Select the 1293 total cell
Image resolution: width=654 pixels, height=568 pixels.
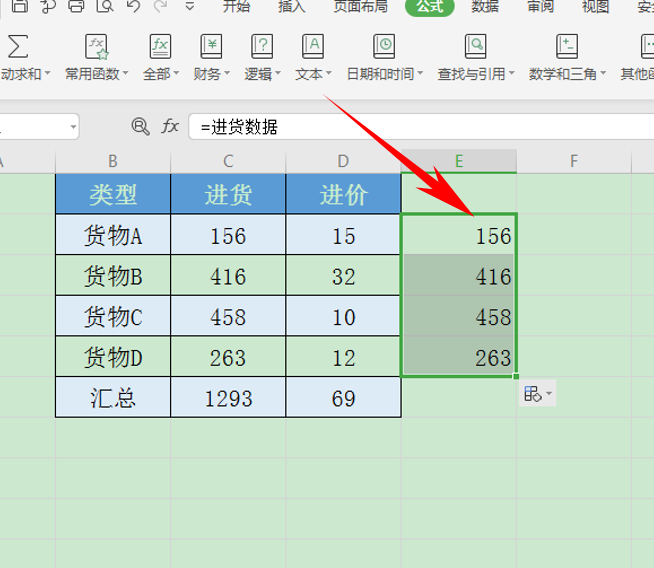click(x=228, y=397)
